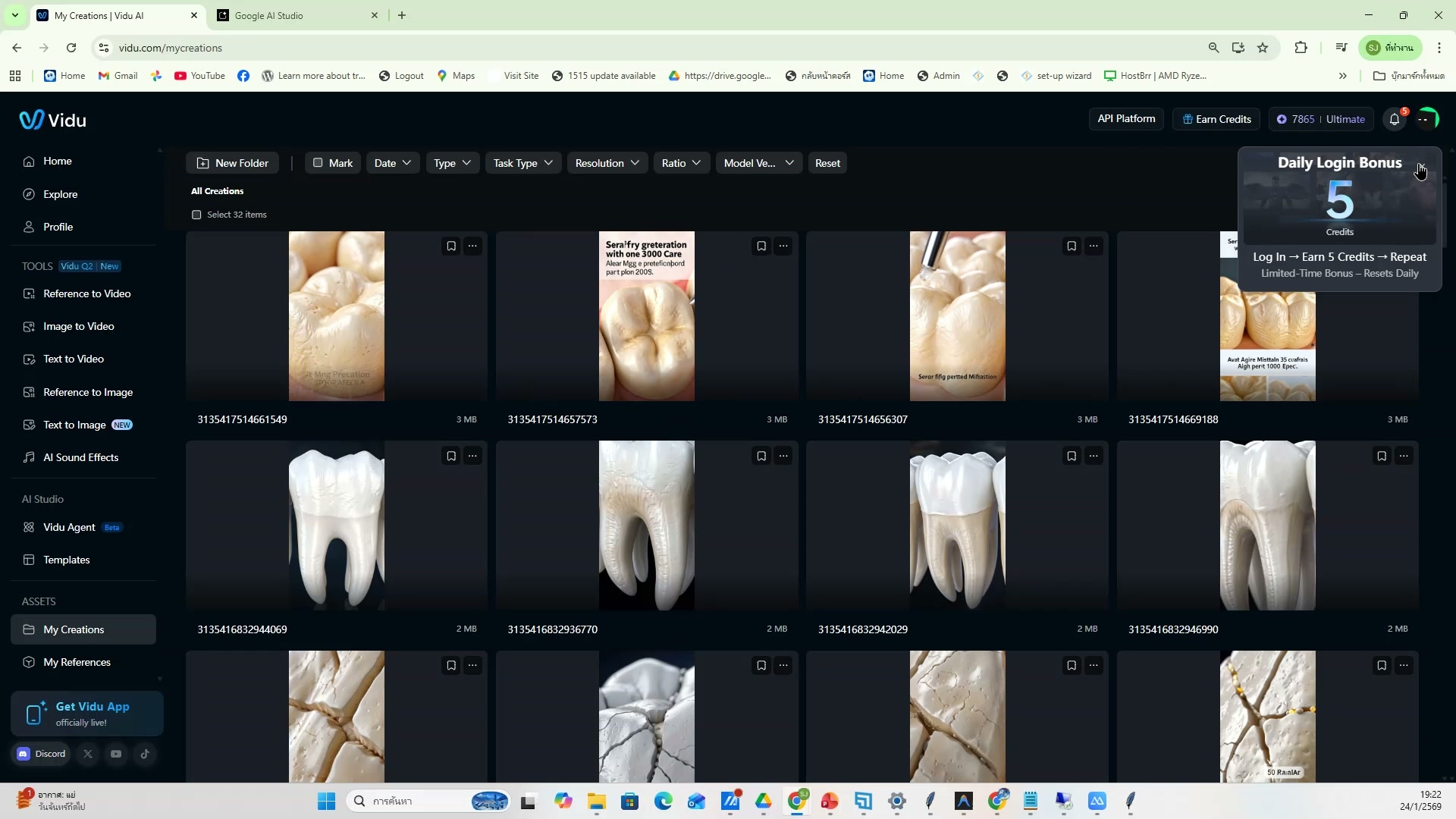Image resolution: width=1456 pixels, height=819 pixels.
Task: Open the My References sidebar section
Action: point(77,662)
